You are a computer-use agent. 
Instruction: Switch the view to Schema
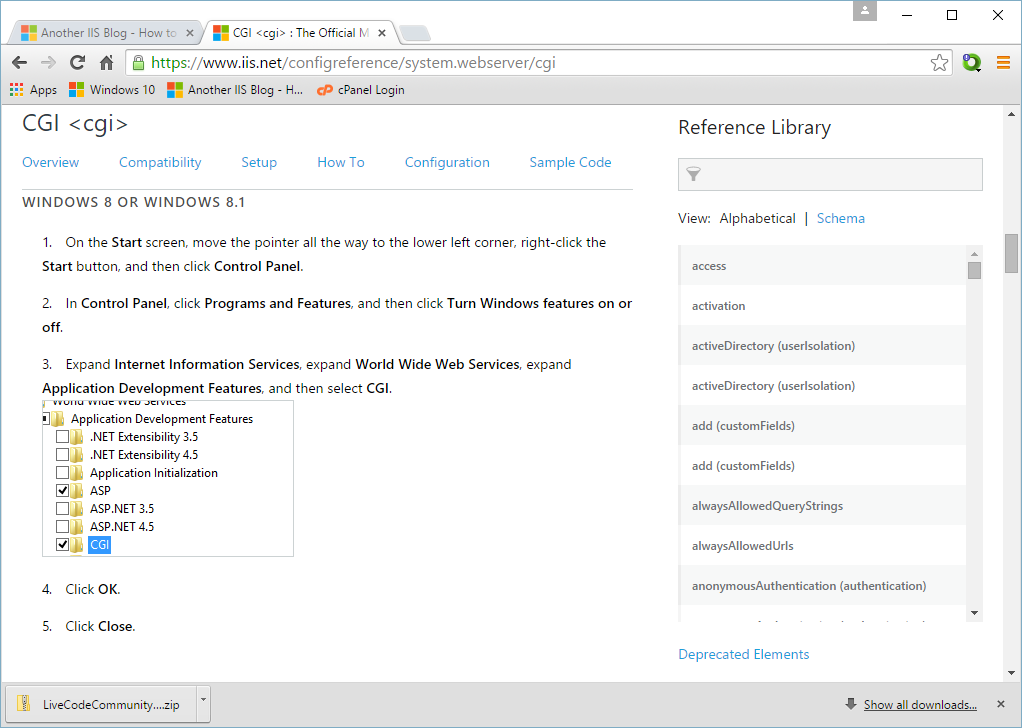(x=840, y=218)
